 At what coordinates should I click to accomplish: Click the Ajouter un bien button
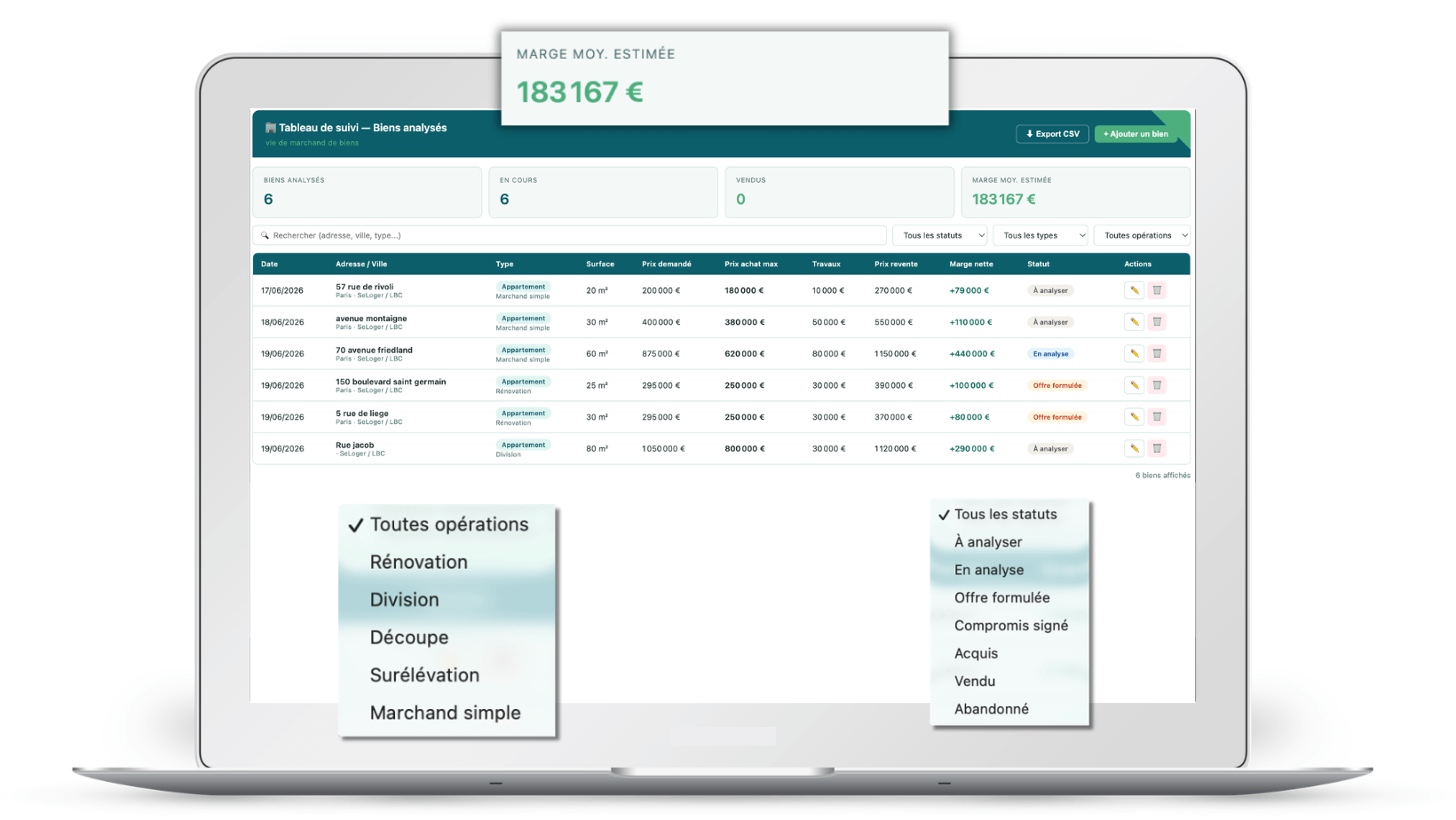pos(1136,134)
